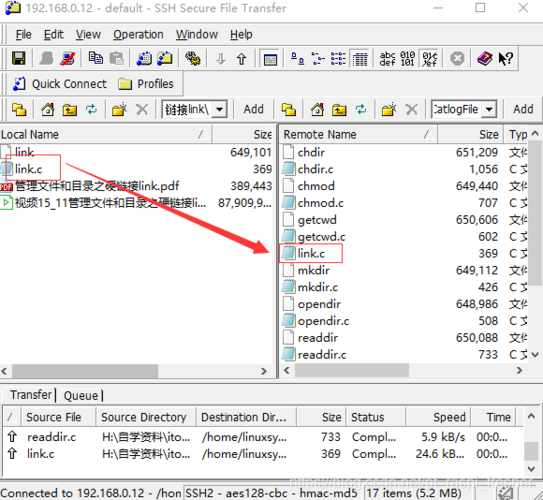Select chdir.c in the remote list
This screenshot has height=500, width=543.
click(x=315, y=169)
